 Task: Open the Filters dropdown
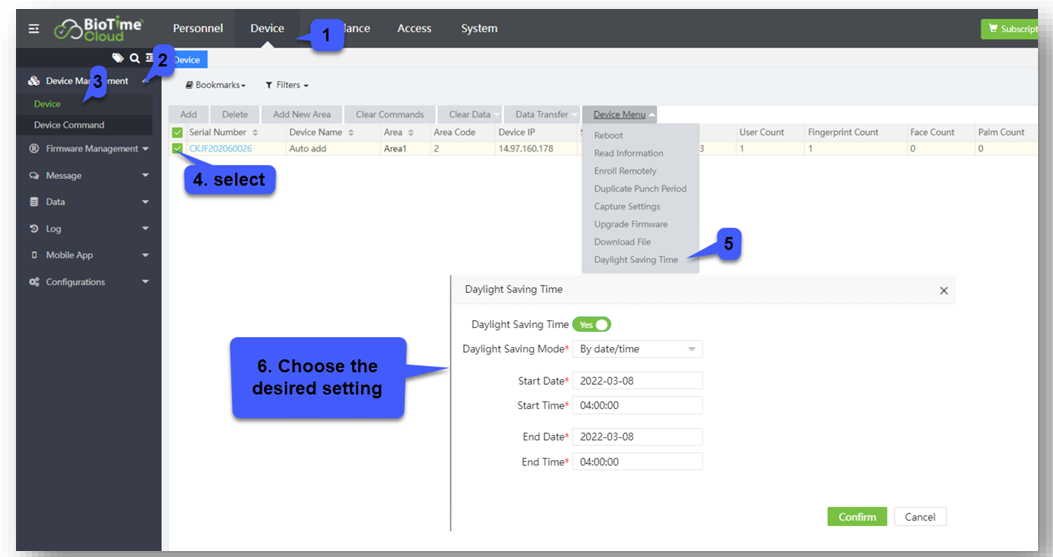[x=287, y=86]
